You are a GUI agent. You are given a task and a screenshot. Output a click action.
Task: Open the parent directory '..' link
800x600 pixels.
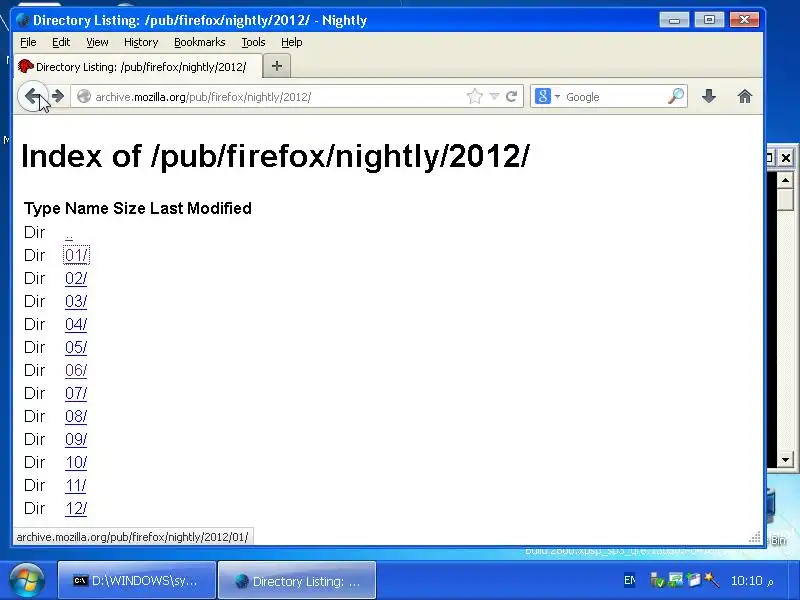coord(69,235)
